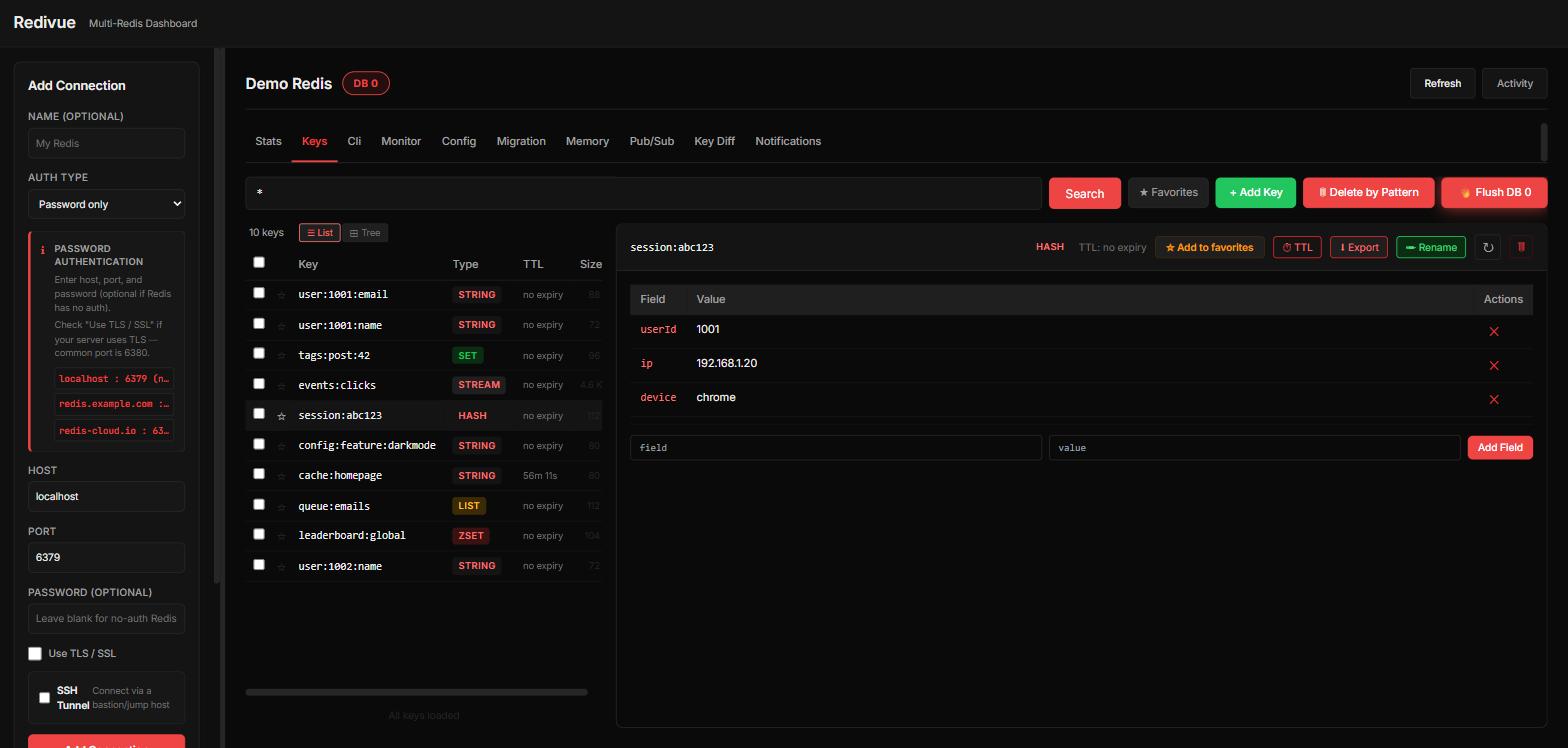Click Delete by Pattern button
The image size is (1568, 748).
tap(1368, 192)
